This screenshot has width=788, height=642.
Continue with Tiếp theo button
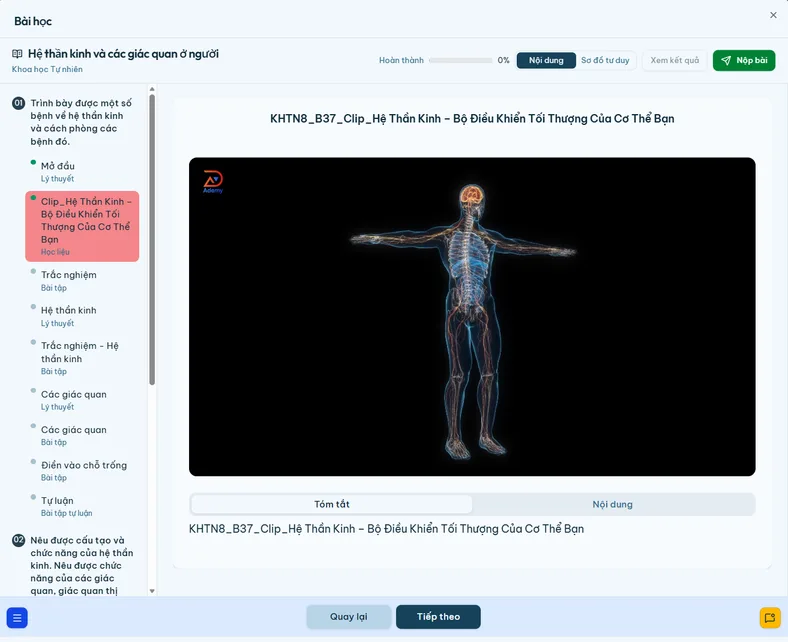click(x=438, y=617)
